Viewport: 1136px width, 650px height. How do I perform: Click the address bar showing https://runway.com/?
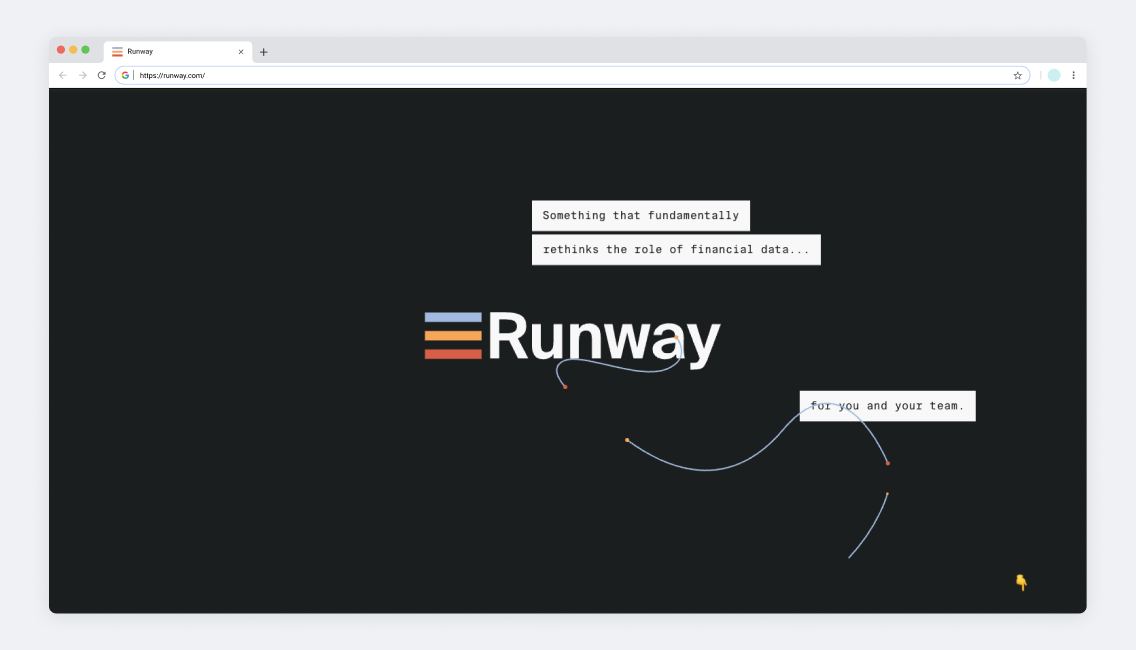pos(572,75)
